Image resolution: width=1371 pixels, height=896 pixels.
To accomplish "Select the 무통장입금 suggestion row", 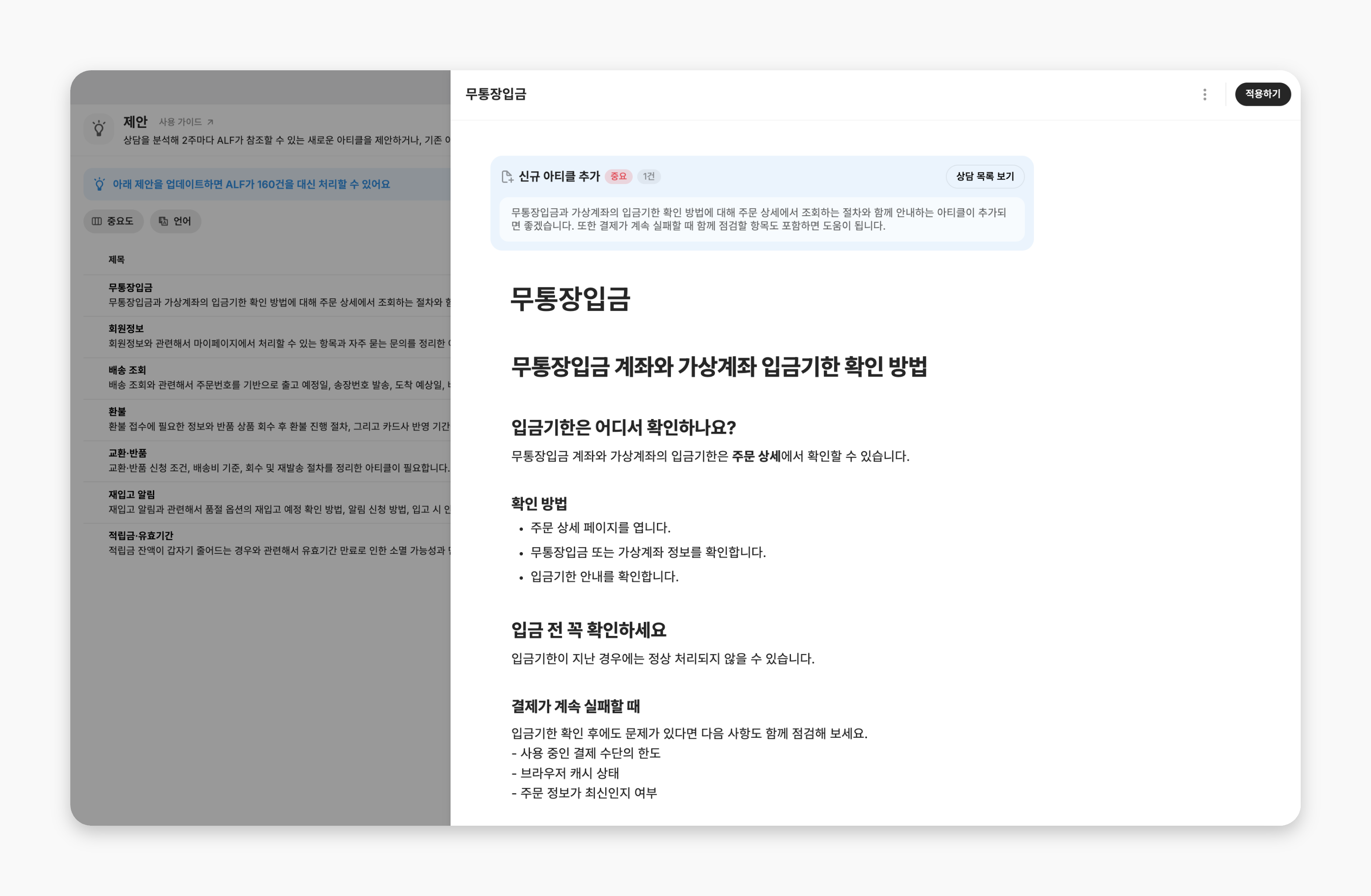I will pos(267,295).
